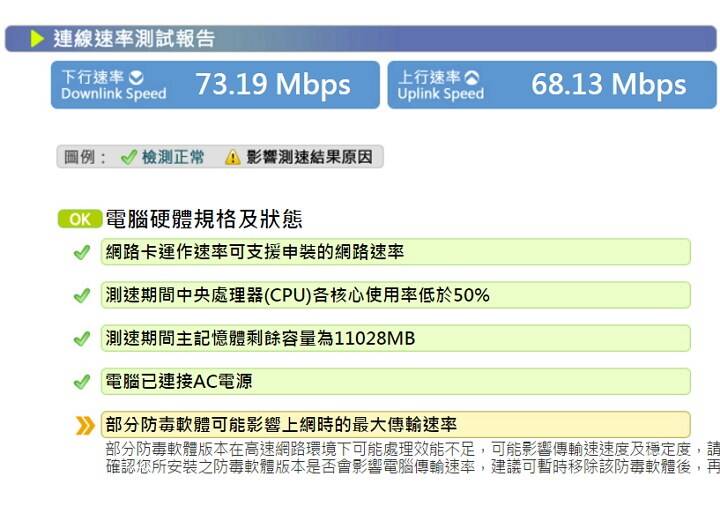The height and width of the screenshot is (521, 720).
Task: Click the green play triangle beside 連線速率測試報告
Action: 37,39
